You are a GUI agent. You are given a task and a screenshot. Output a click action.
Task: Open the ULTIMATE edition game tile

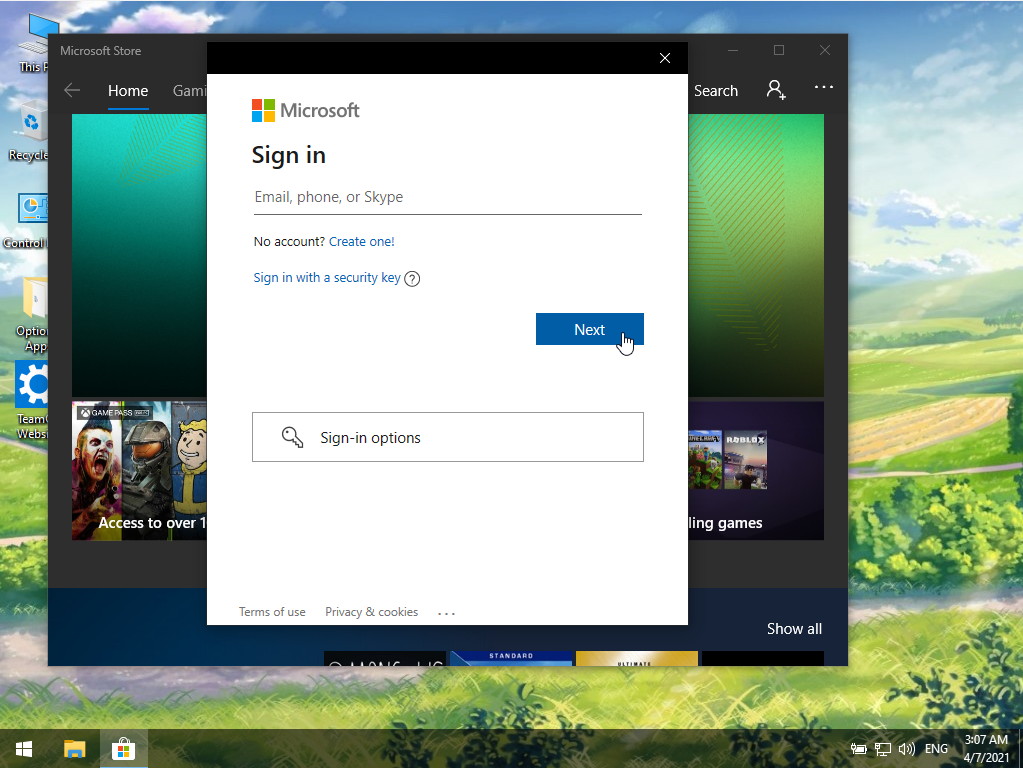[x=637, y=658]
